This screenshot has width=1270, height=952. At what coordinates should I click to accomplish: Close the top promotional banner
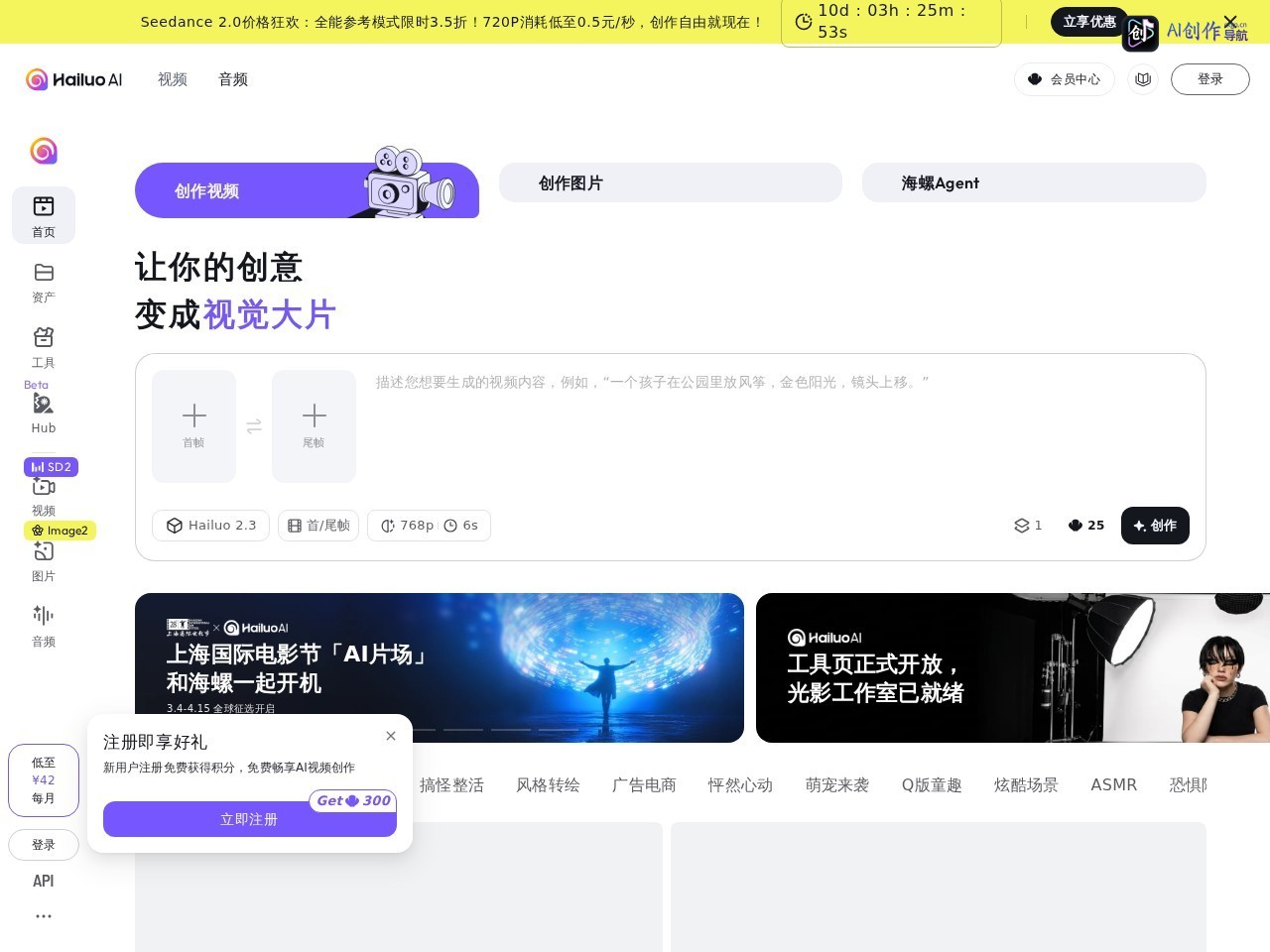click(1230, 21)
